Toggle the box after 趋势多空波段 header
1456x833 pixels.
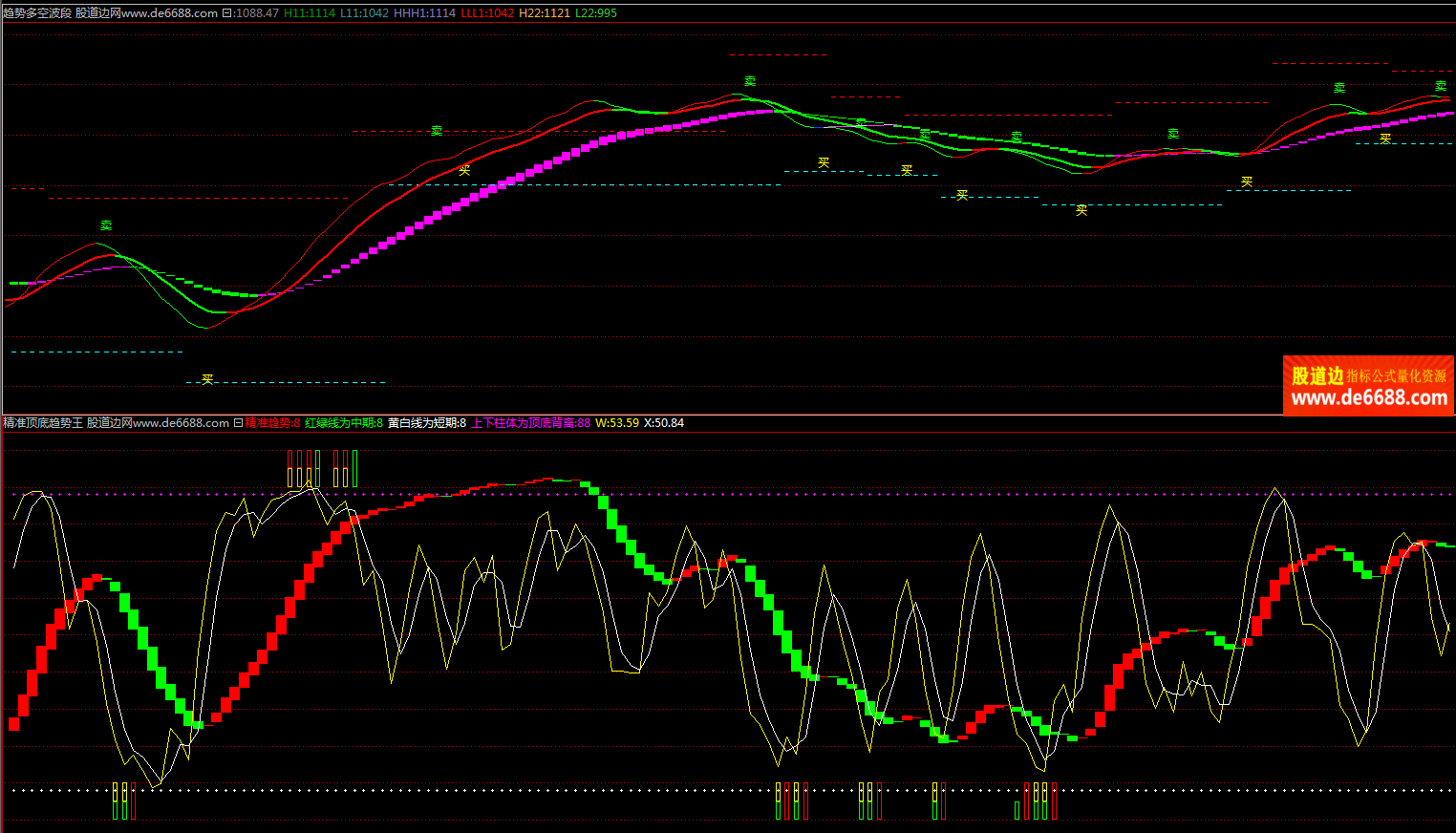coord(226,13)
